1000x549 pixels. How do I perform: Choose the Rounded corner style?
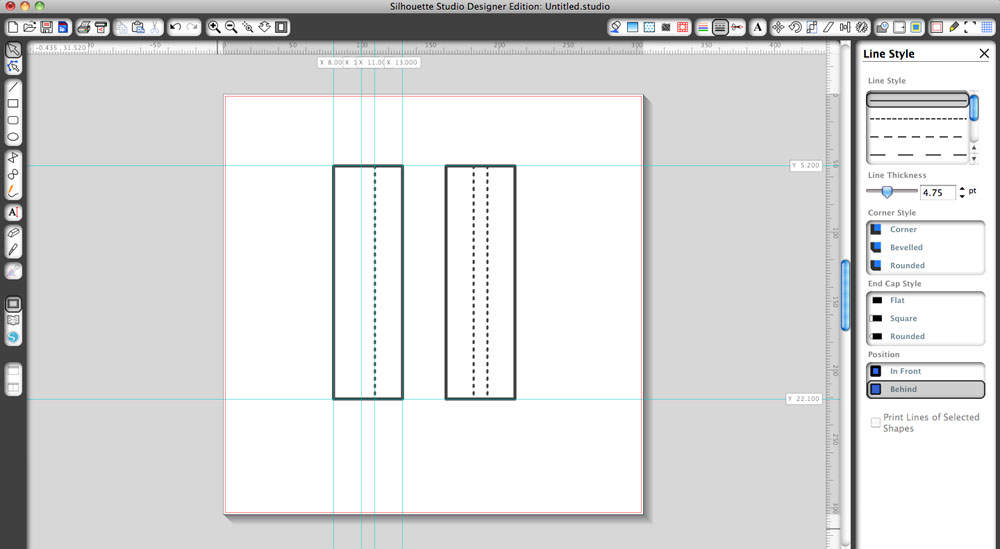[x=907, y=265]
